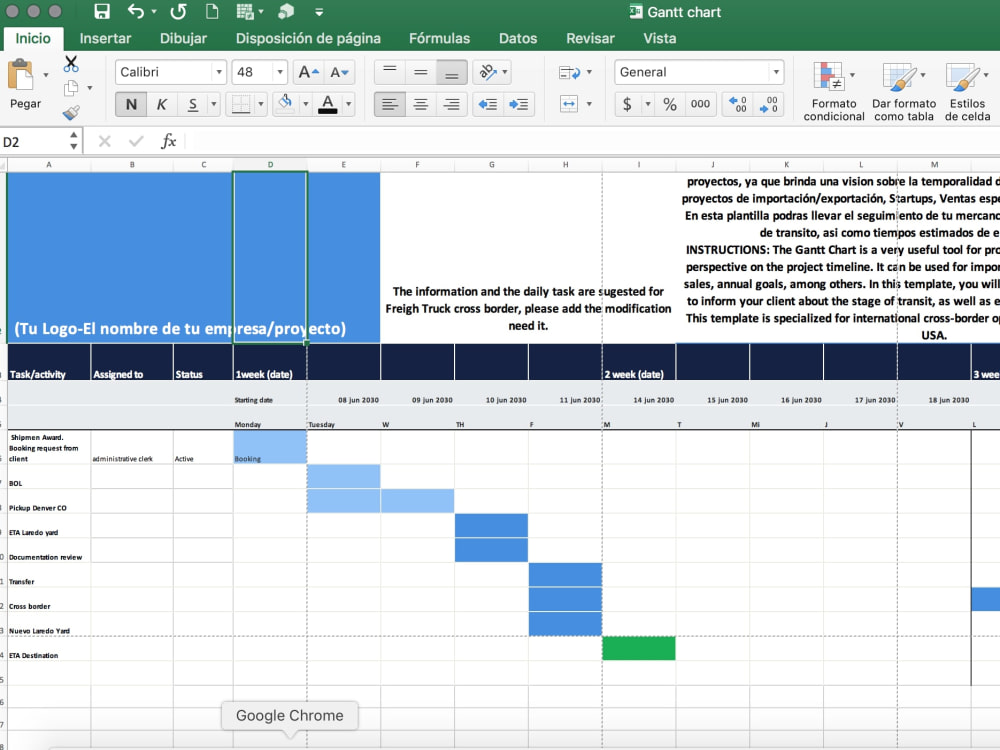Screen dimensions: 1000x750
Task: Click the Decrease decimal icon
Action: [x=768, y=104]
